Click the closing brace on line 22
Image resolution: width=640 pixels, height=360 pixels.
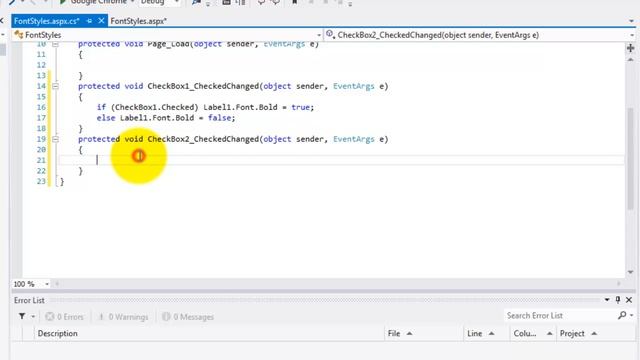[x=80, y=171]
